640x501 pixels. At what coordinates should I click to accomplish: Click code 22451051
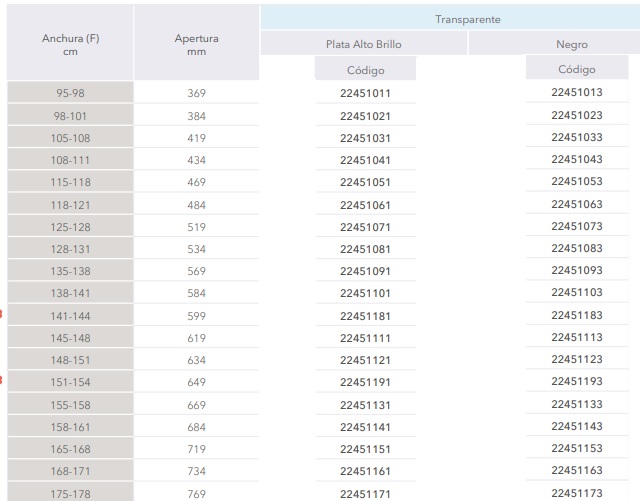pos(365,182)
